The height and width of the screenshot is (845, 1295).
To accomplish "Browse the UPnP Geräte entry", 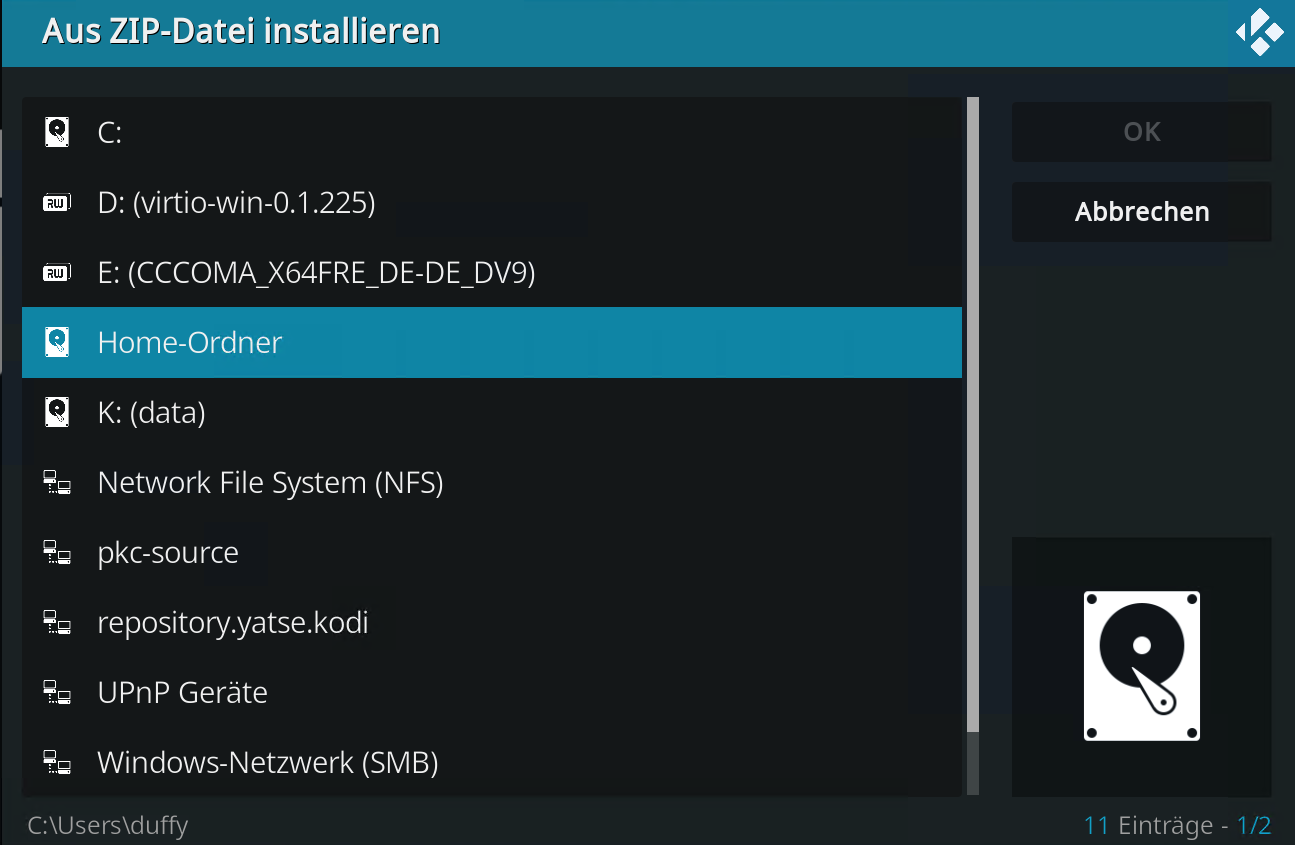I will (183, 693).
